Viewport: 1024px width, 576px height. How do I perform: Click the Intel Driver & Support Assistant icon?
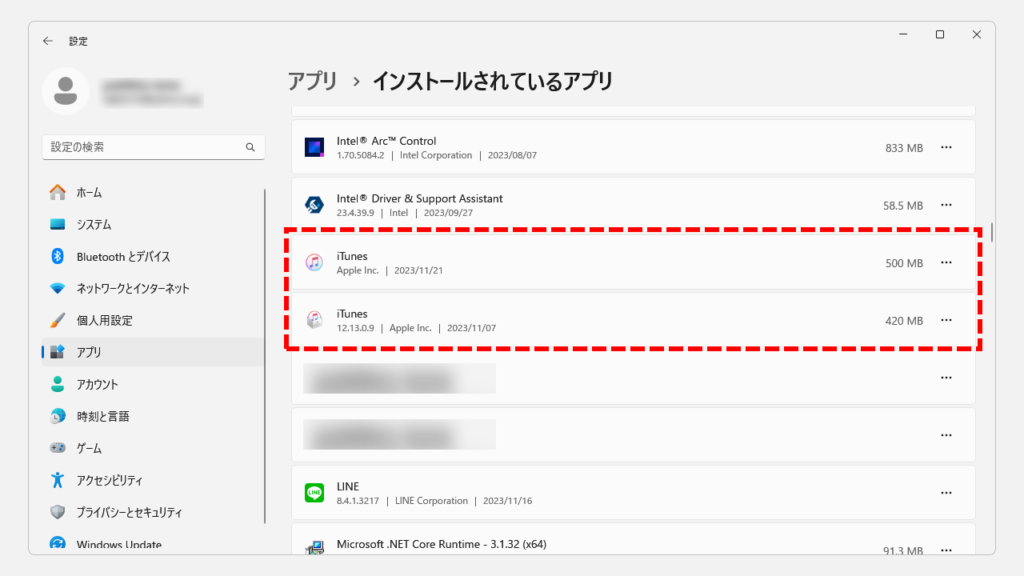pyautogui.click(x=314, y=205)
